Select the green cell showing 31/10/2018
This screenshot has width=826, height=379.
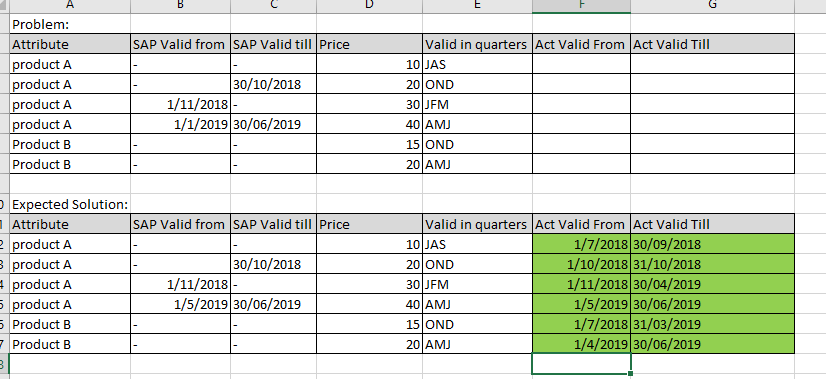pos(712,265)
